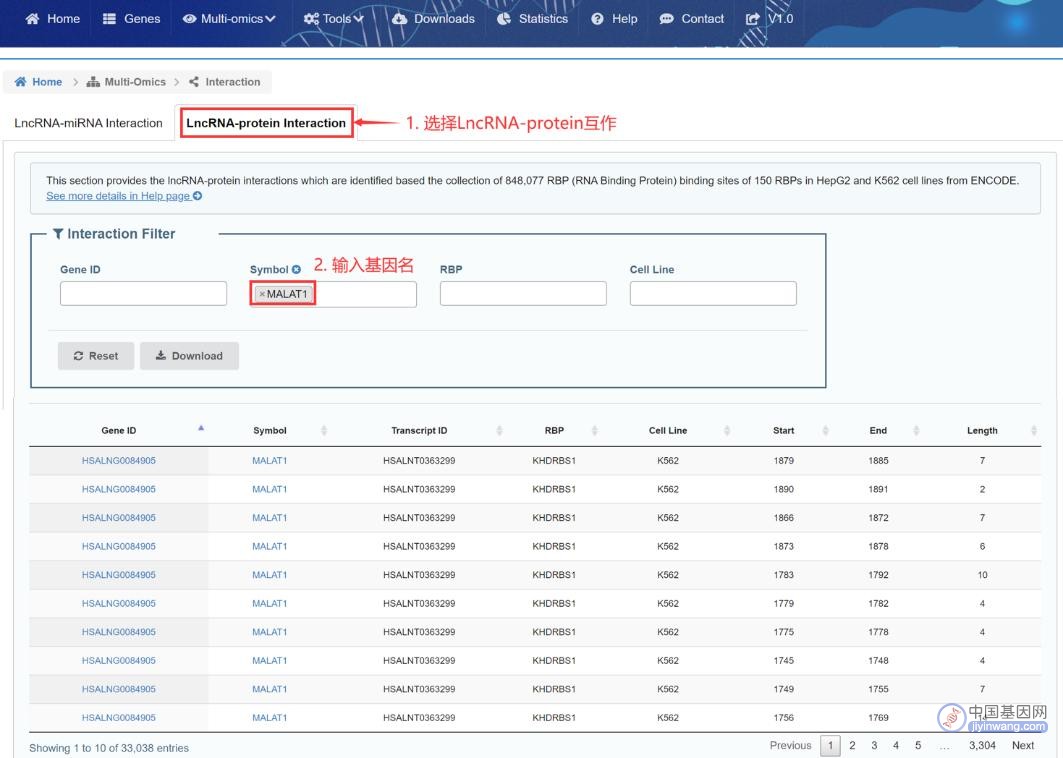Go to last page 3,304
This screenshot has height=758, width=1063.
tap(982, 745)
